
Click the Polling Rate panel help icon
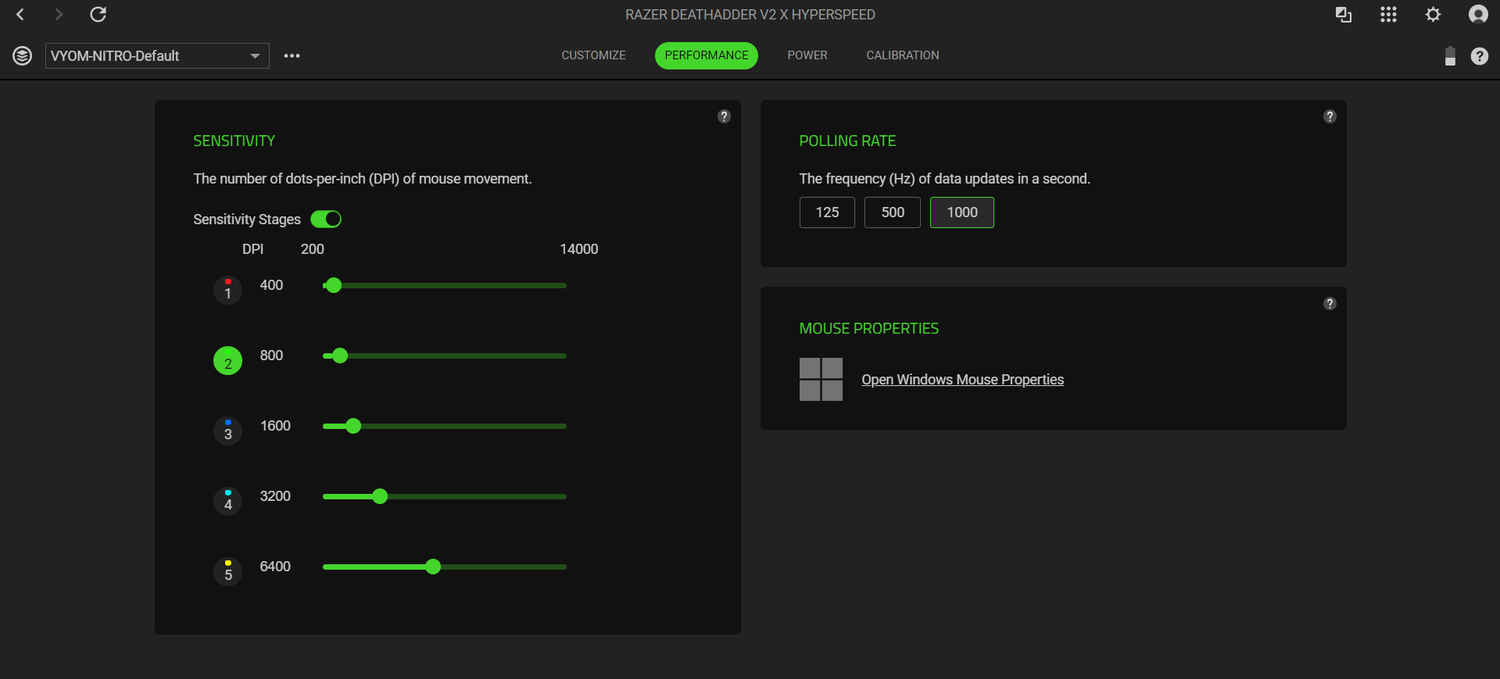[1330, 116]
